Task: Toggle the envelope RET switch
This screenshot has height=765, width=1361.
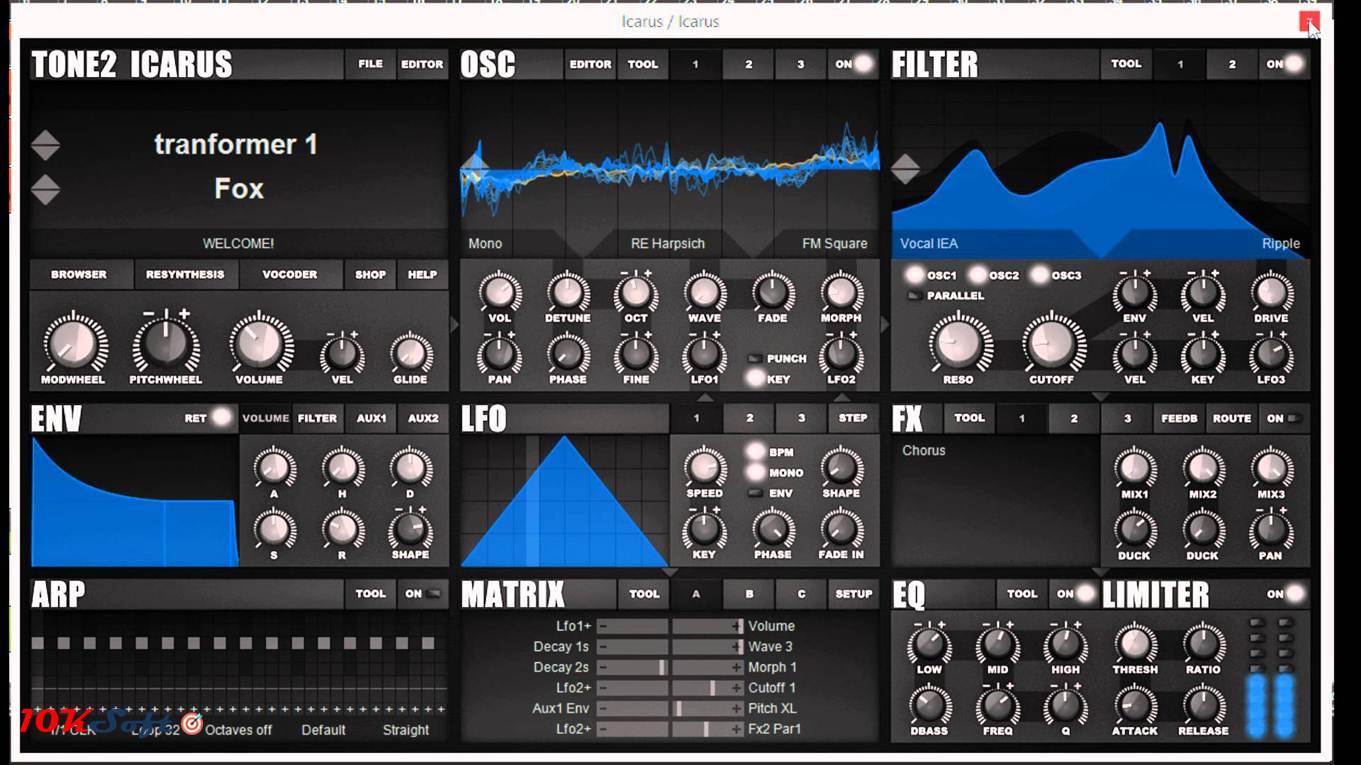Action: (x=207, y=418)
